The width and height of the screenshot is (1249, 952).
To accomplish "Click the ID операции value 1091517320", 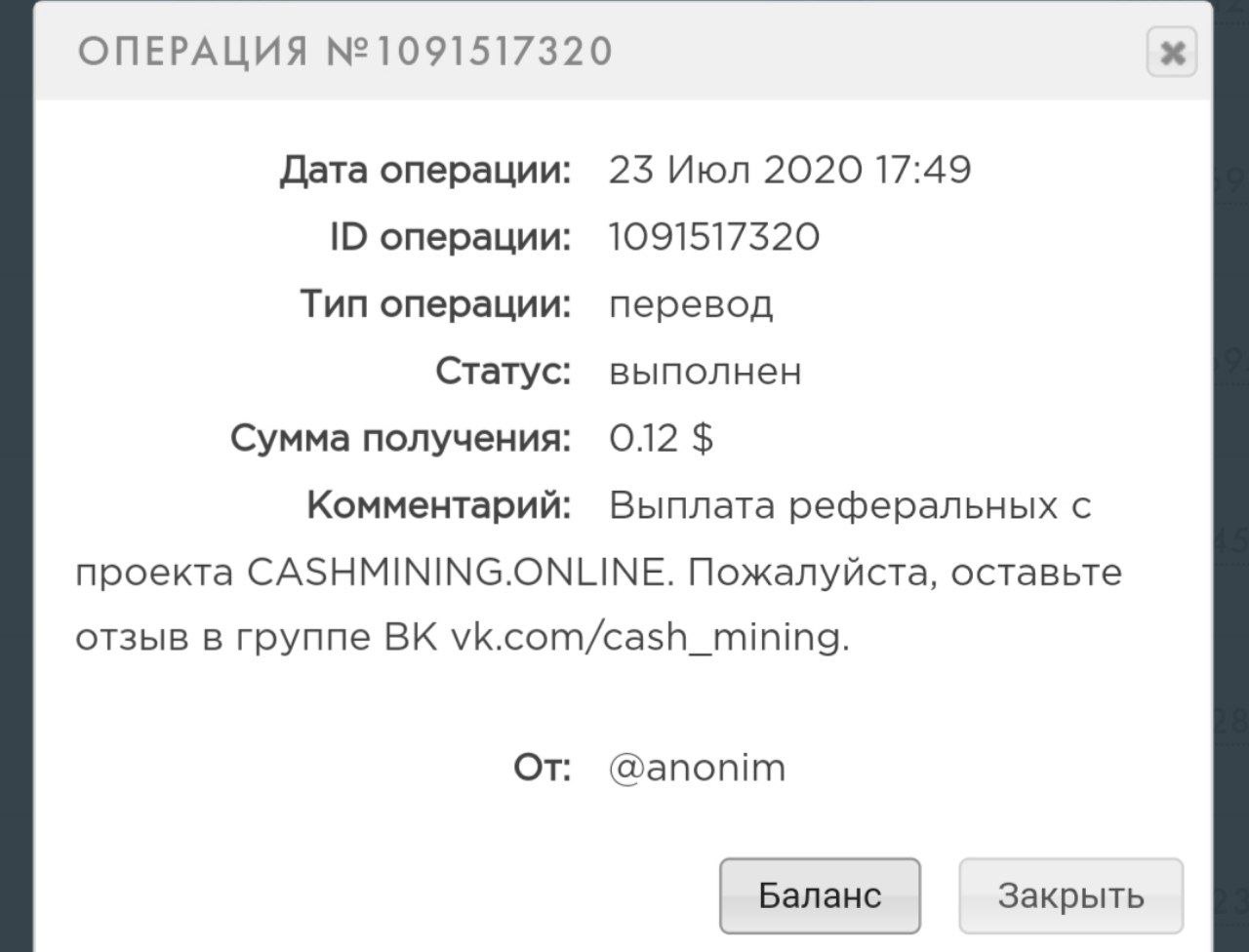I will pyautogui.click(x=713, y=237).
